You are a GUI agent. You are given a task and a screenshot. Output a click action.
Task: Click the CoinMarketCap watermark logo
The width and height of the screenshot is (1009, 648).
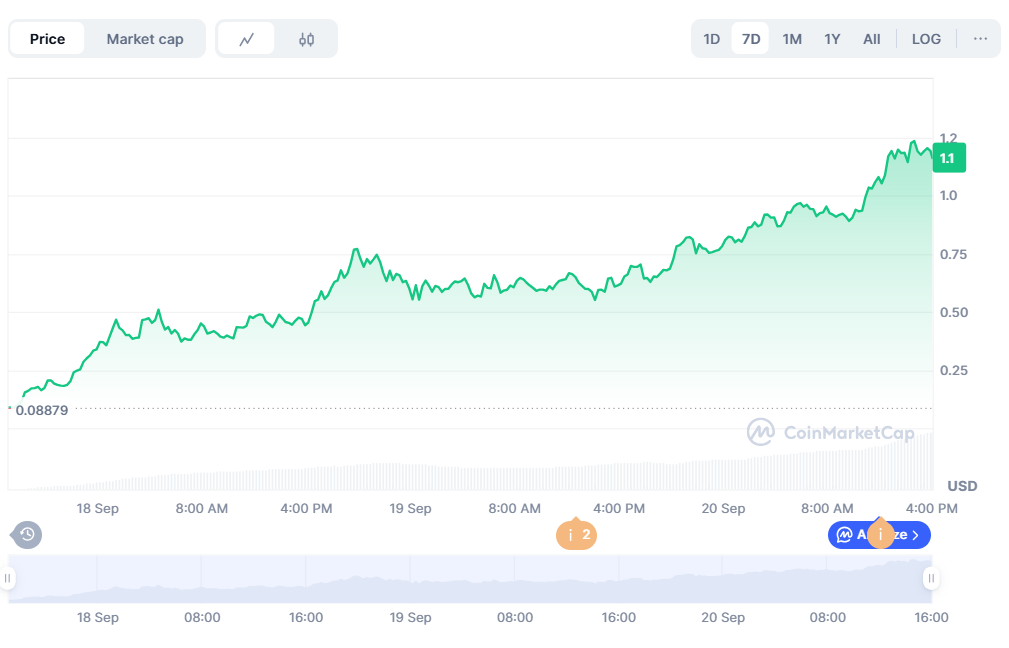(x=817, y=432)
